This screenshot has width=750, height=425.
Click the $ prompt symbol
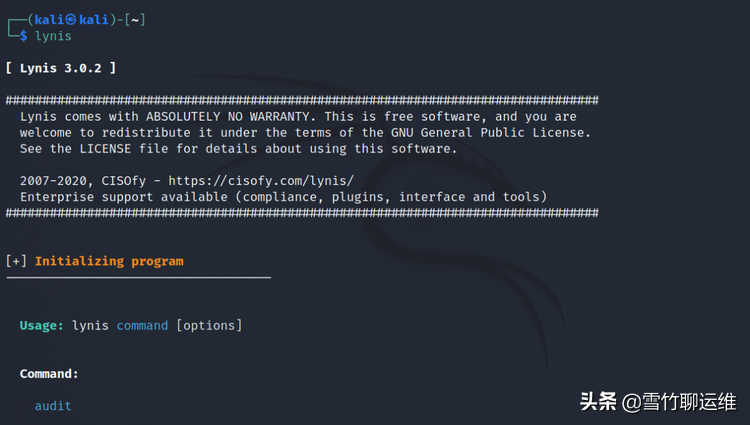tap(23, 35)
